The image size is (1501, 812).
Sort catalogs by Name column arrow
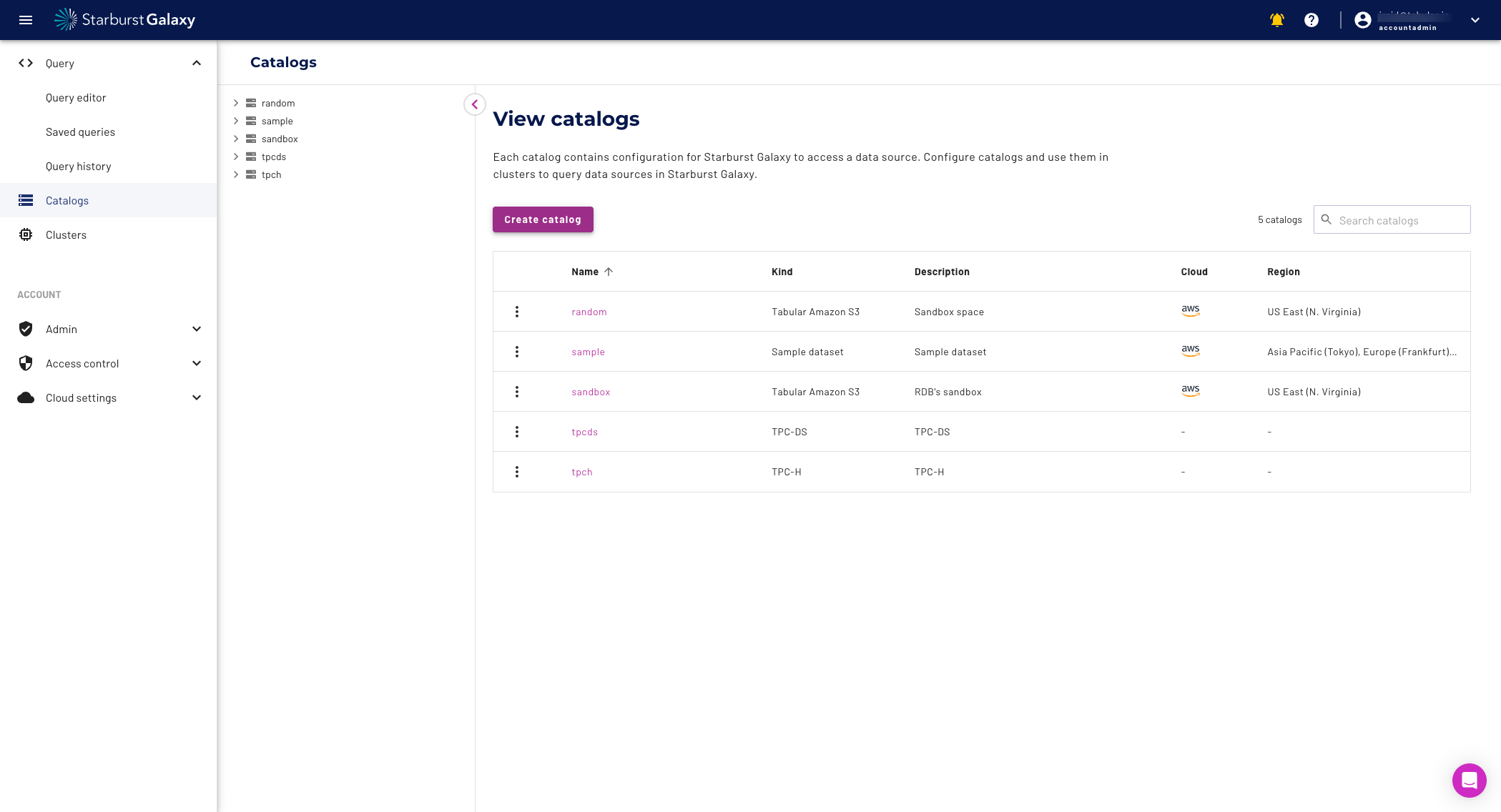coord(609,272)
